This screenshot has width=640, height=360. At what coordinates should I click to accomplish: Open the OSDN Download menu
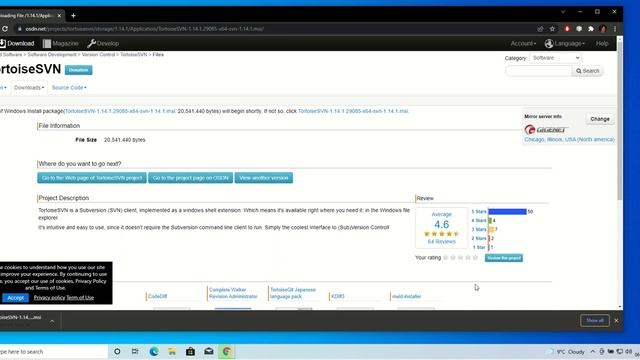[17, 43]
